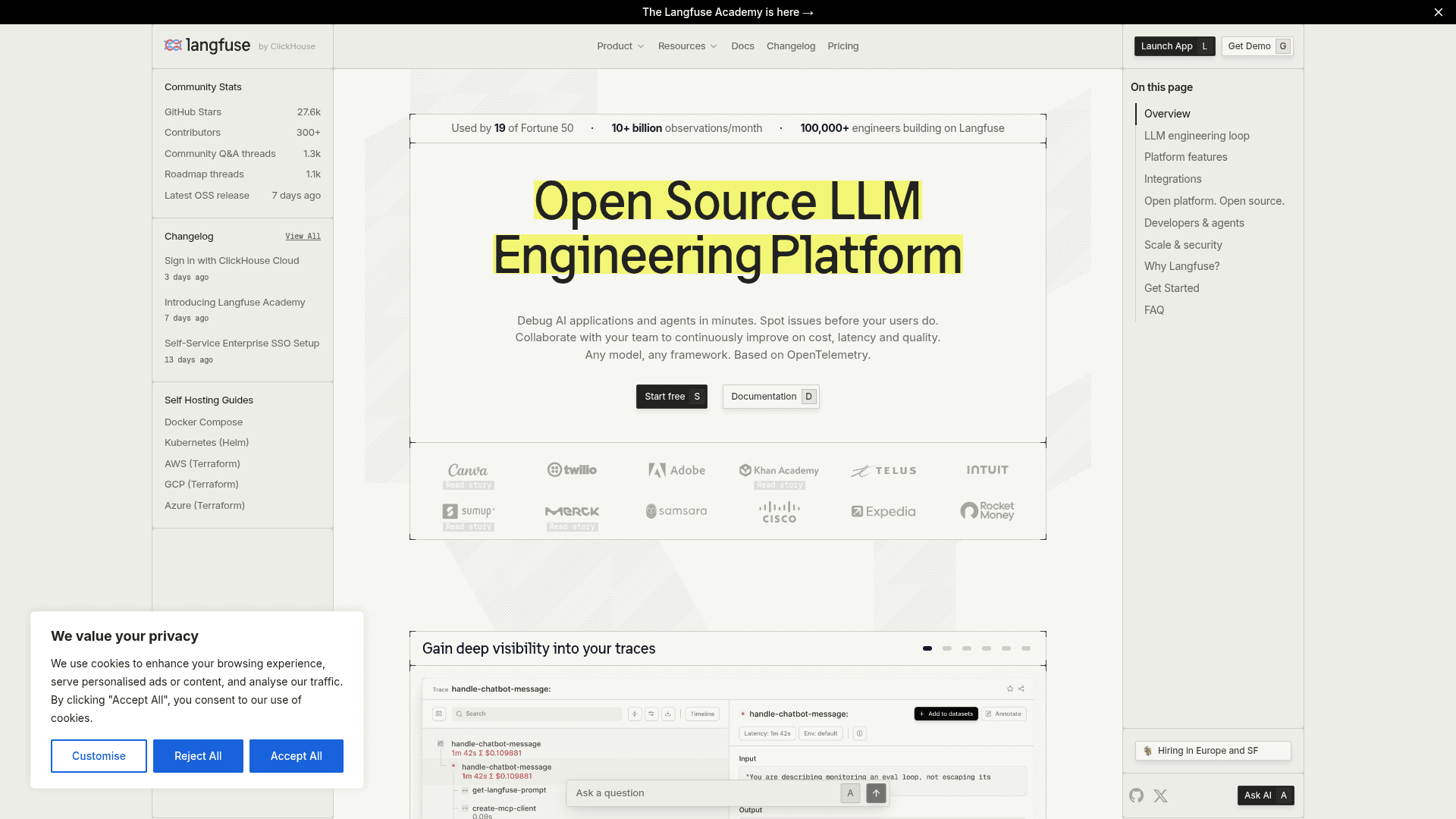The height and width of the screenshot is (819, 1456).
Task: Click the SumUp logo
Action: [x=469, y=511]
